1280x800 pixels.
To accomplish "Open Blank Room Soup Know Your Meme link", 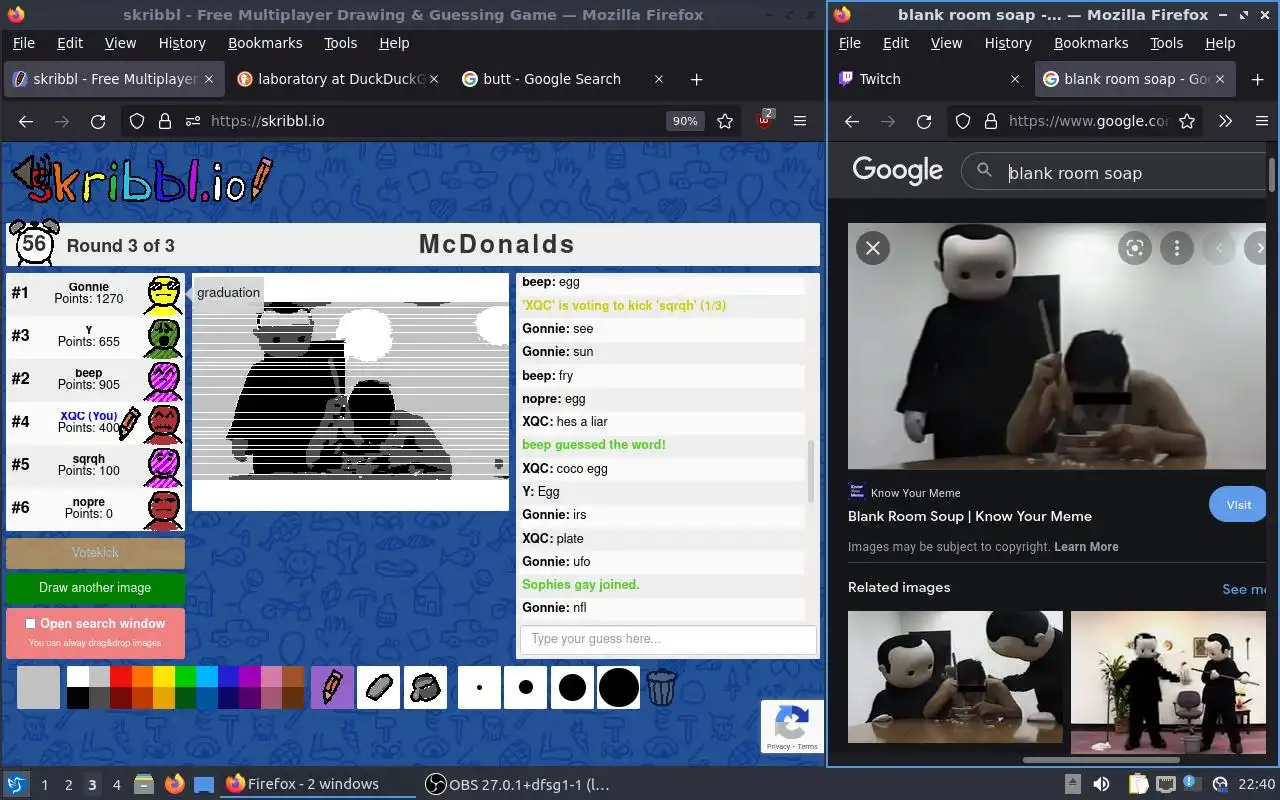I will tap(970, 516).
